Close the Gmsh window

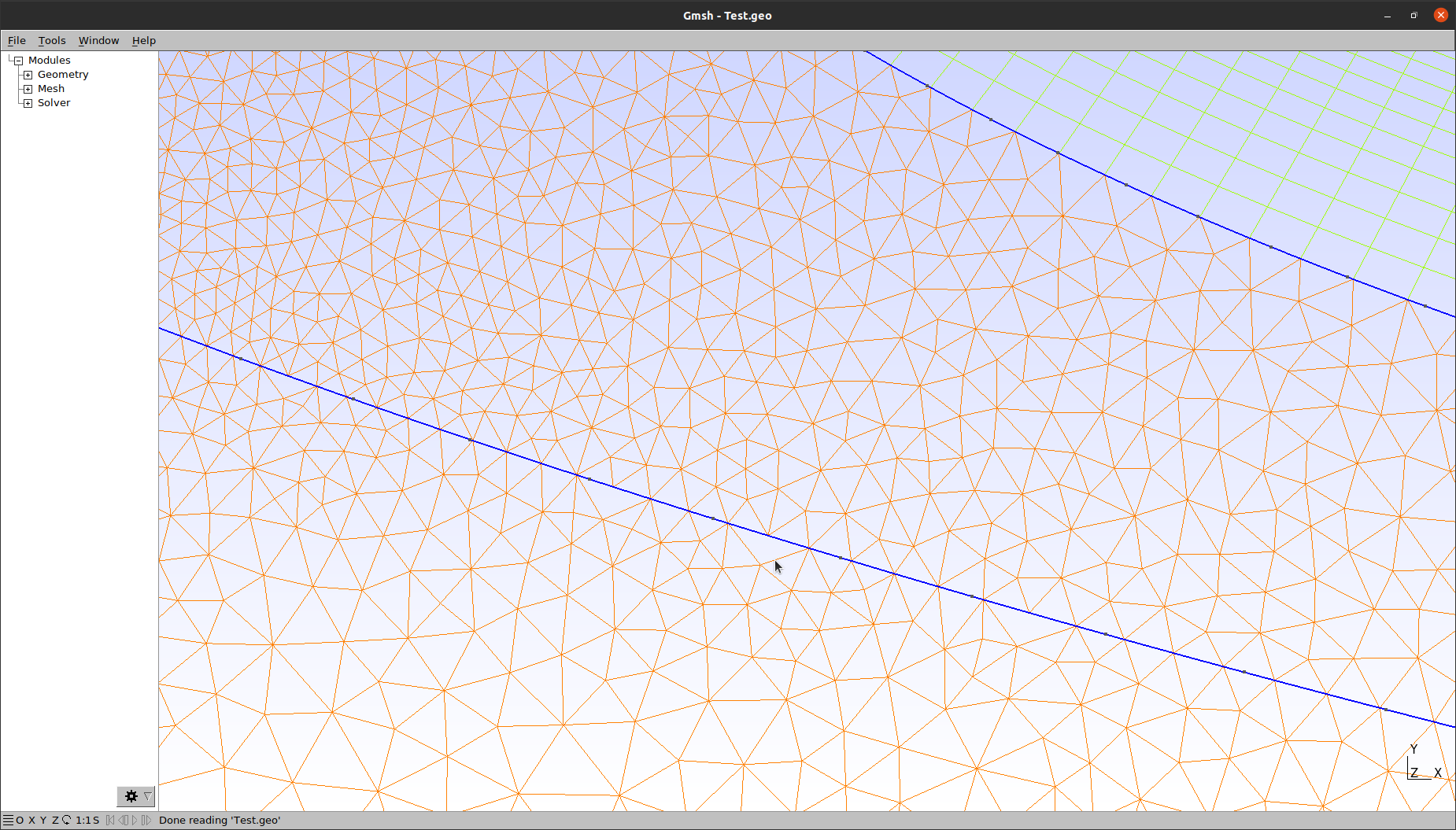(x=1441, y=15)
